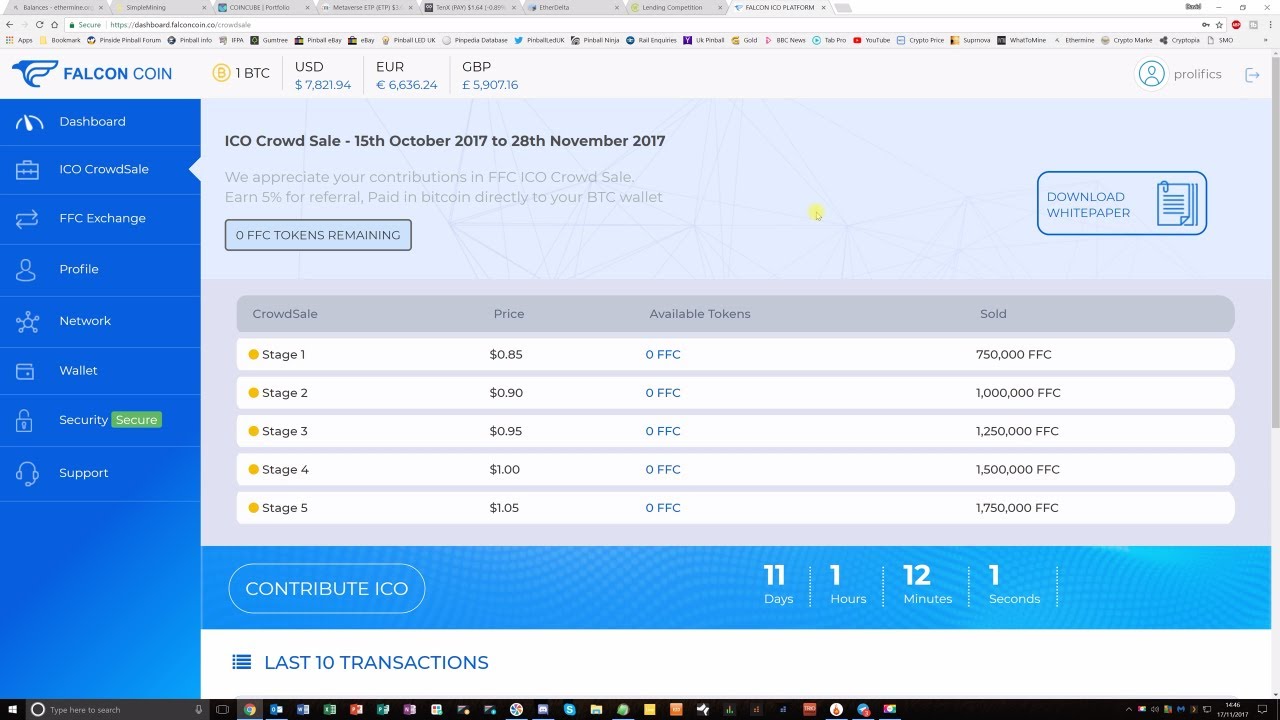Click the Profile person icon in sidebar
The width and height of the screenshot is (1280, 720).
point(26,269)
